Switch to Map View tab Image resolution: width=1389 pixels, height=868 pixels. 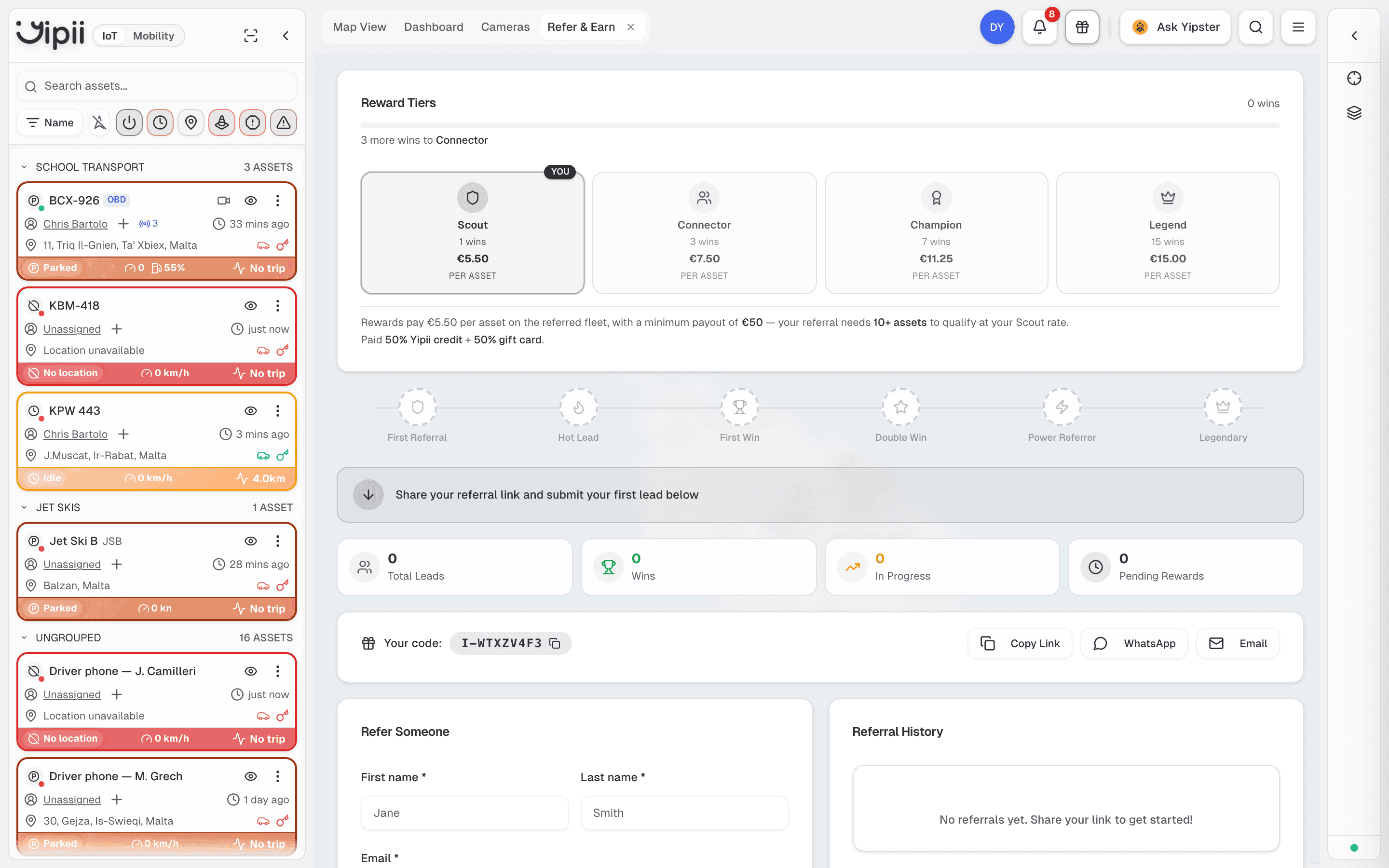tap(359, 27)
